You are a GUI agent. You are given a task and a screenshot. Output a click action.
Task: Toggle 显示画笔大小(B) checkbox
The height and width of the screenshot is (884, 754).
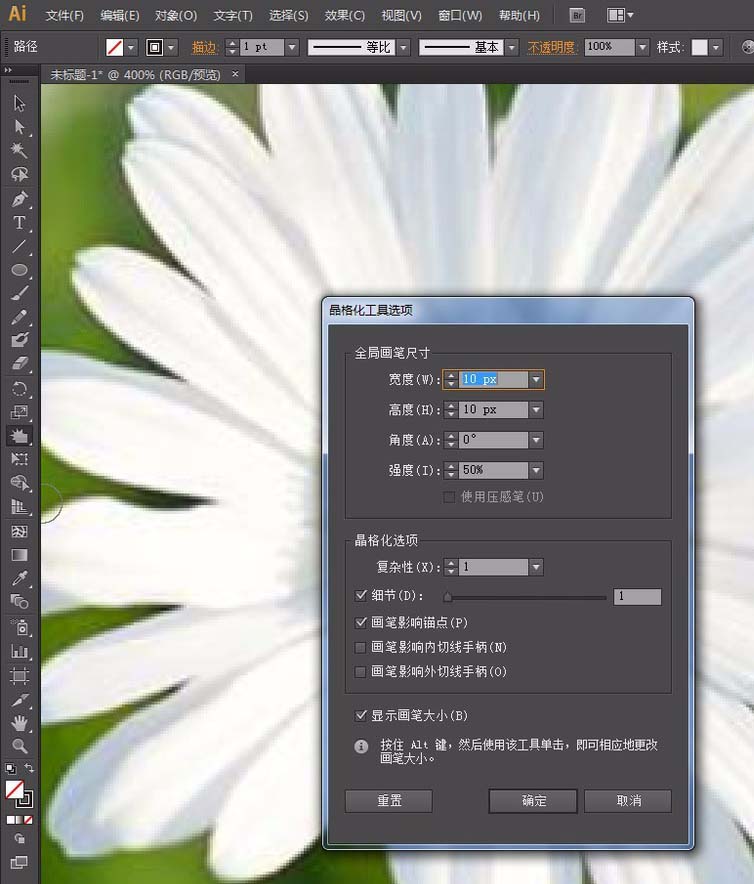click(x=360, y=715)
